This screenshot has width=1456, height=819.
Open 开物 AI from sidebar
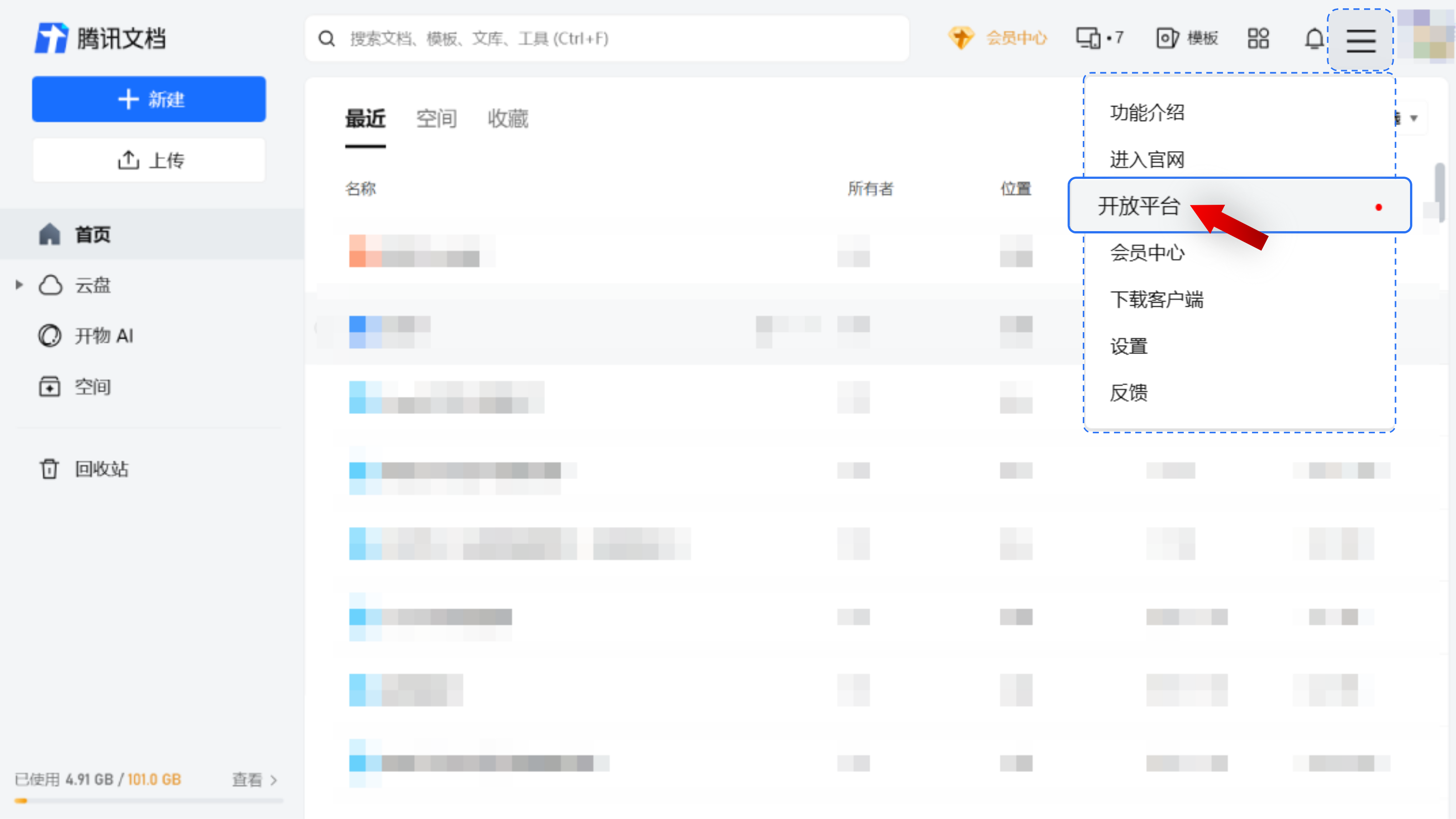103,336
